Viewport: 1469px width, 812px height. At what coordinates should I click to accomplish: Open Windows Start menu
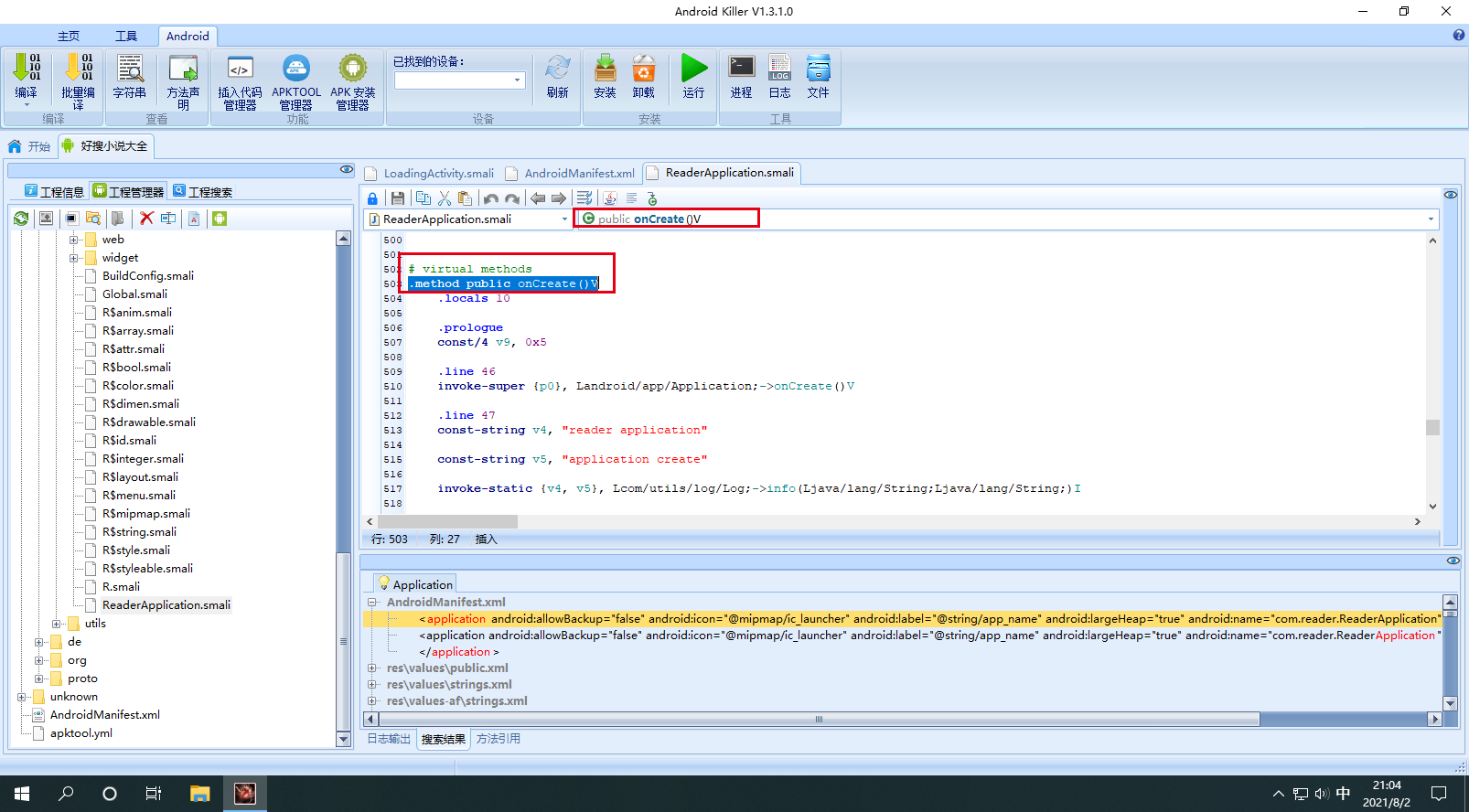pos(22,794)
